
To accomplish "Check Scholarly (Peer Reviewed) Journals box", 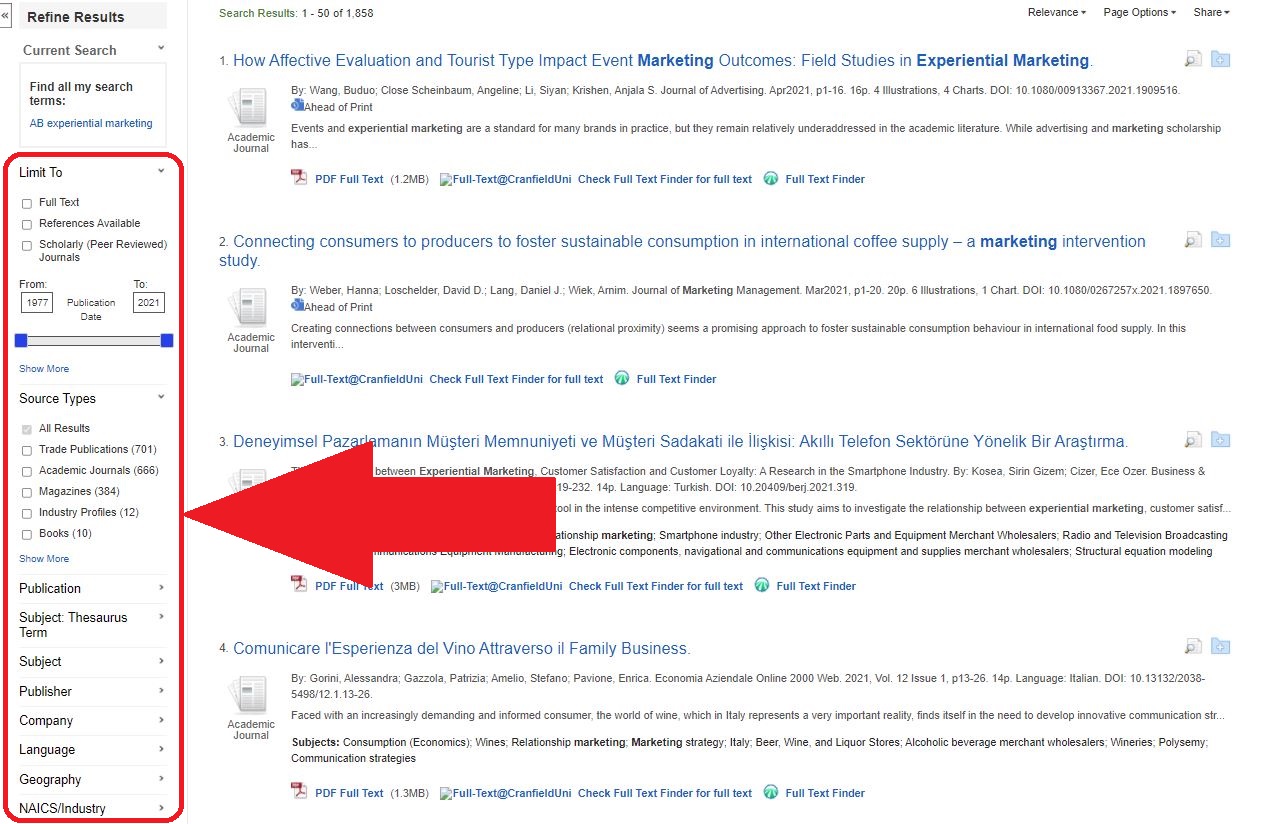I will pyautogui.click(x=27, y=245).
